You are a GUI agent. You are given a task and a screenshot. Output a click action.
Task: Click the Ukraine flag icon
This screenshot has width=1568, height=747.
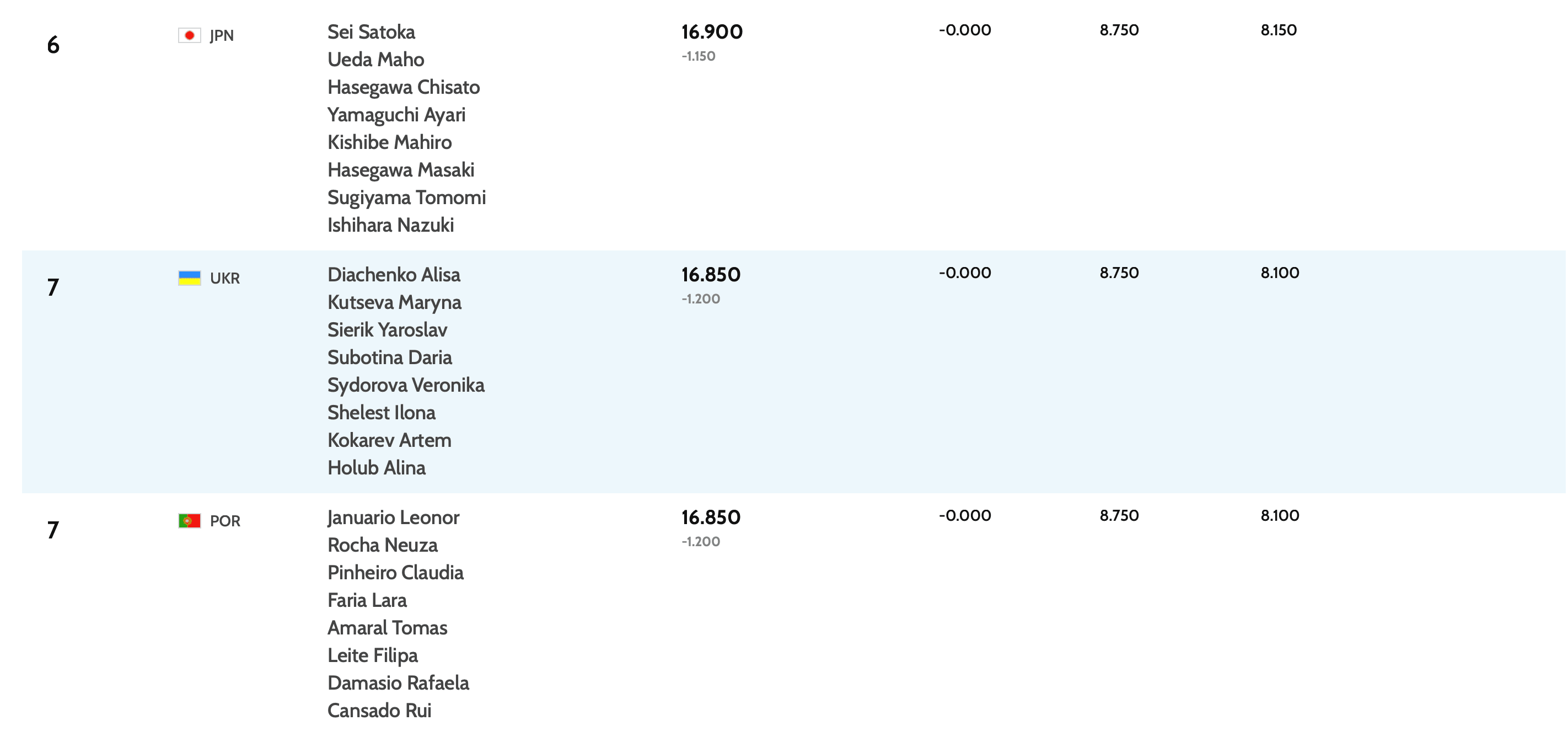click(189, 278)
